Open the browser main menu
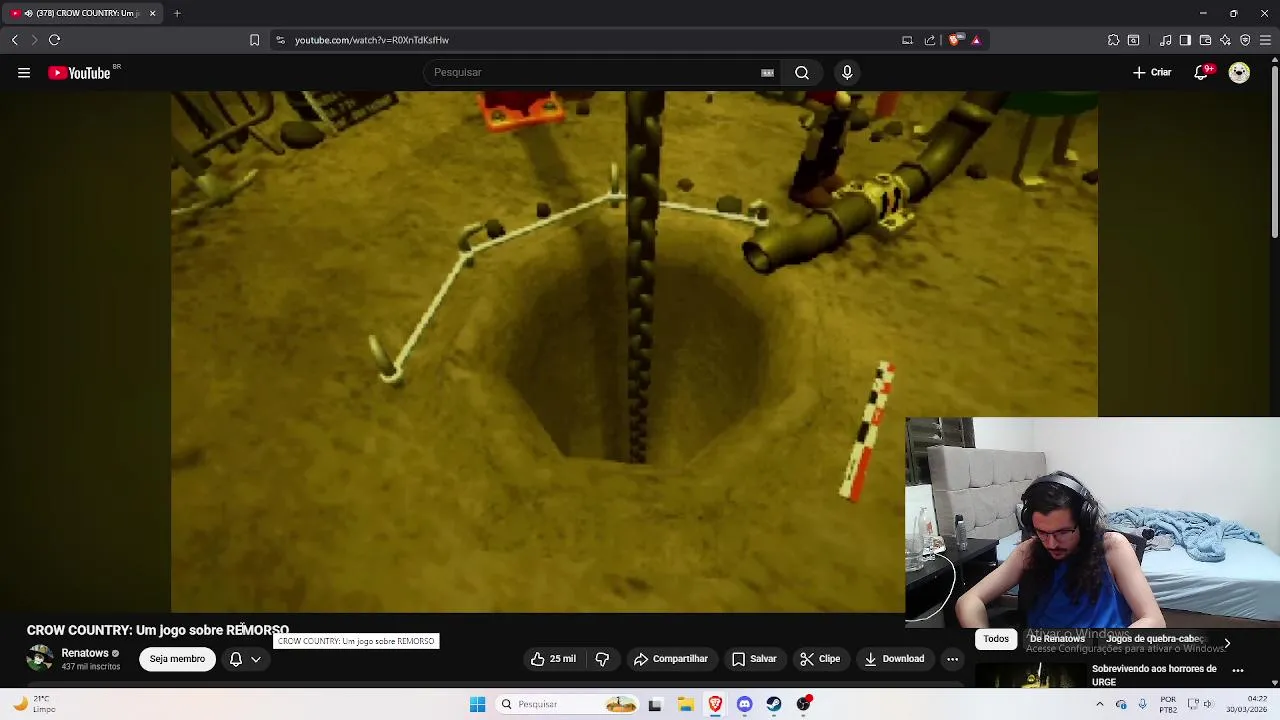 [1265, 40]
